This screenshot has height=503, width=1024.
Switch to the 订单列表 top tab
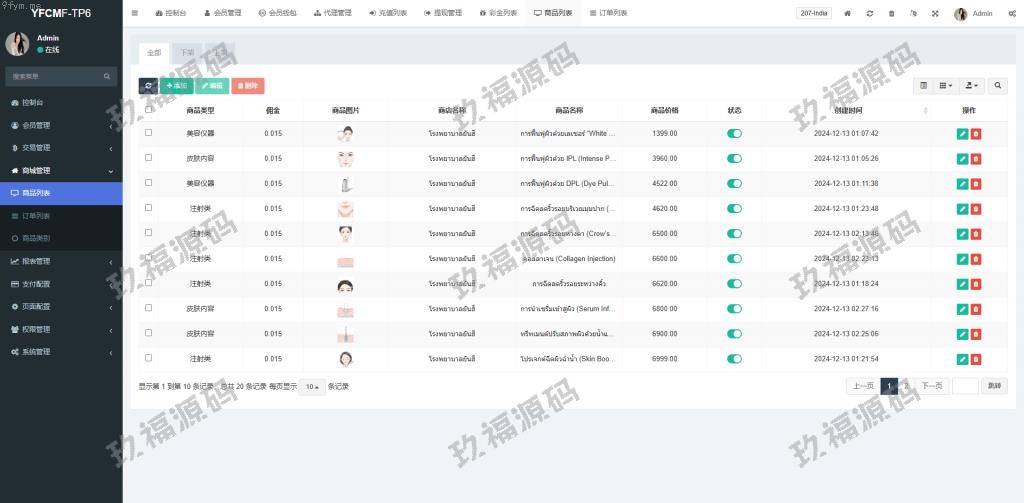click(x=608, y=14)
